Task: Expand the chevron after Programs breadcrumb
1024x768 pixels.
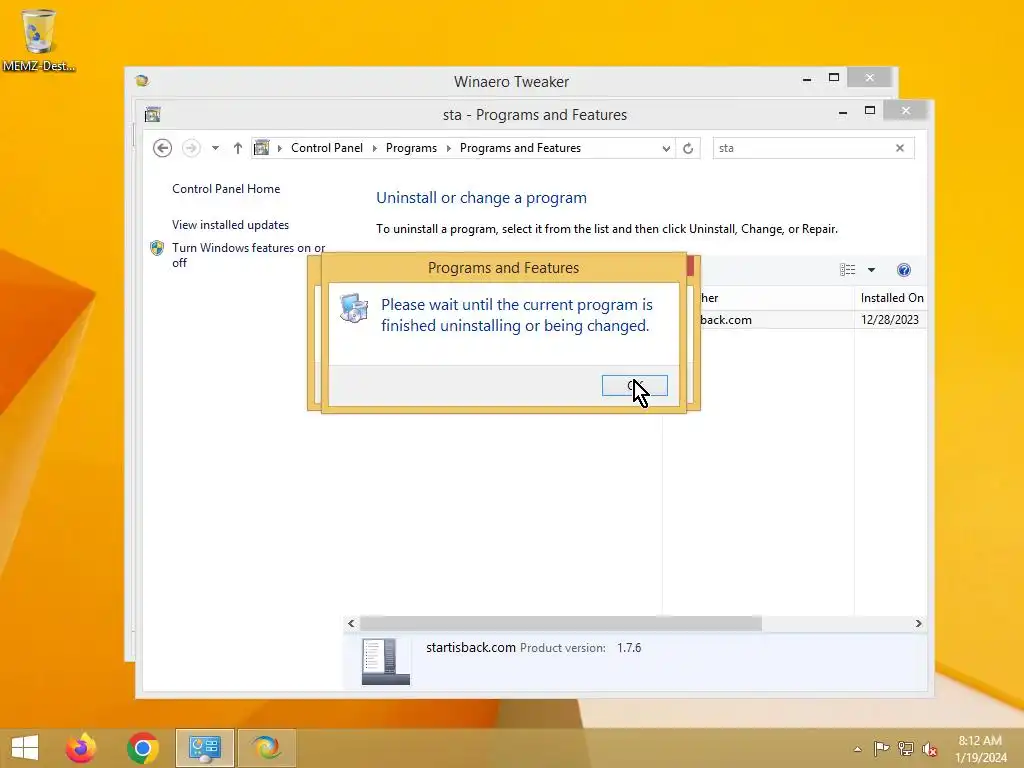Action: pos(449,148)
